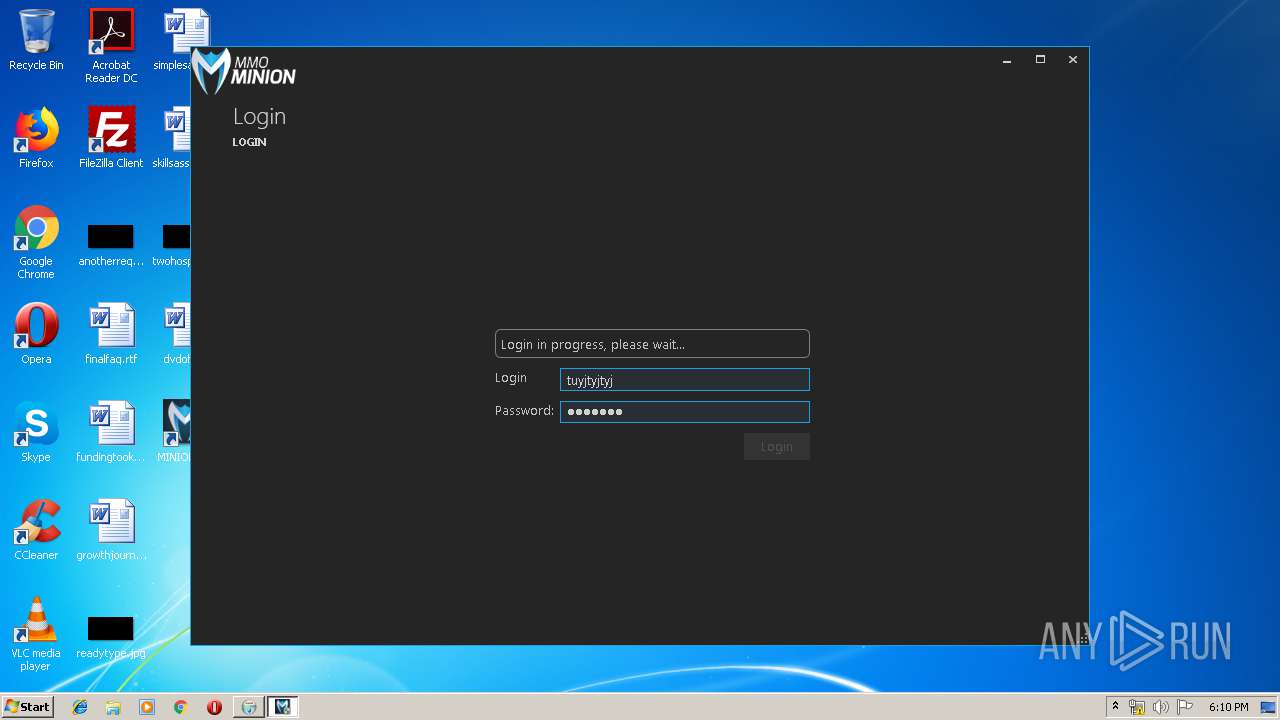Show hidden tray icons arrow
1280x720 pixels.
pyautogui.click(x=1115, y=706)
